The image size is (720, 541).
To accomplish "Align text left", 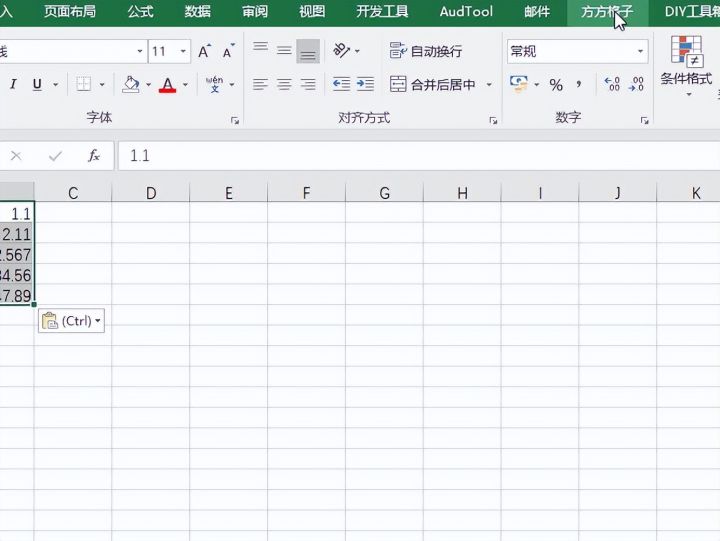I will [260, 85].
